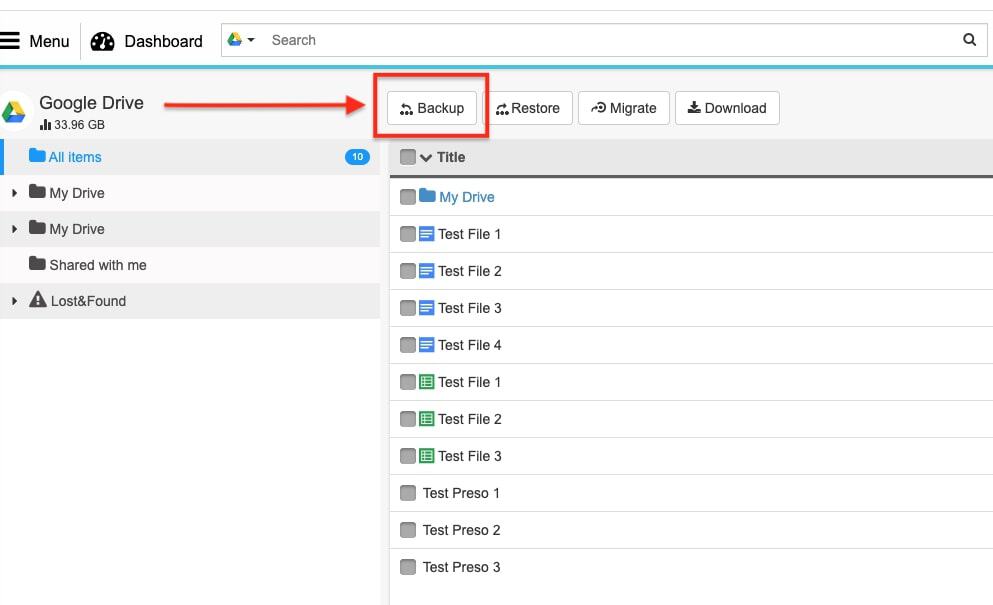
Task: Open the Dashboard gauge icon
Action: point(102,41)
